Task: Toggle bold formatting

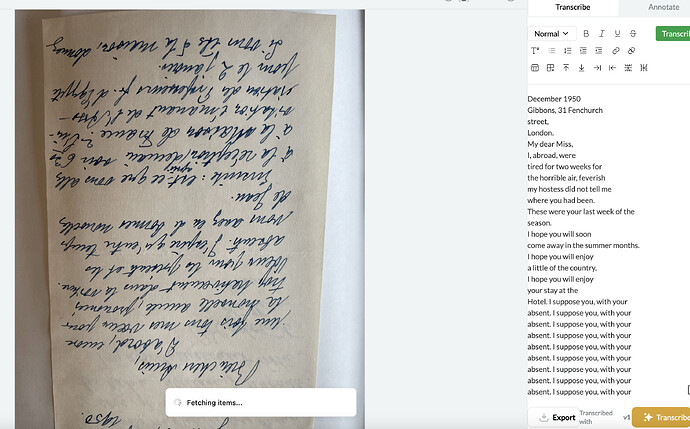Action: tap(586, 33)
